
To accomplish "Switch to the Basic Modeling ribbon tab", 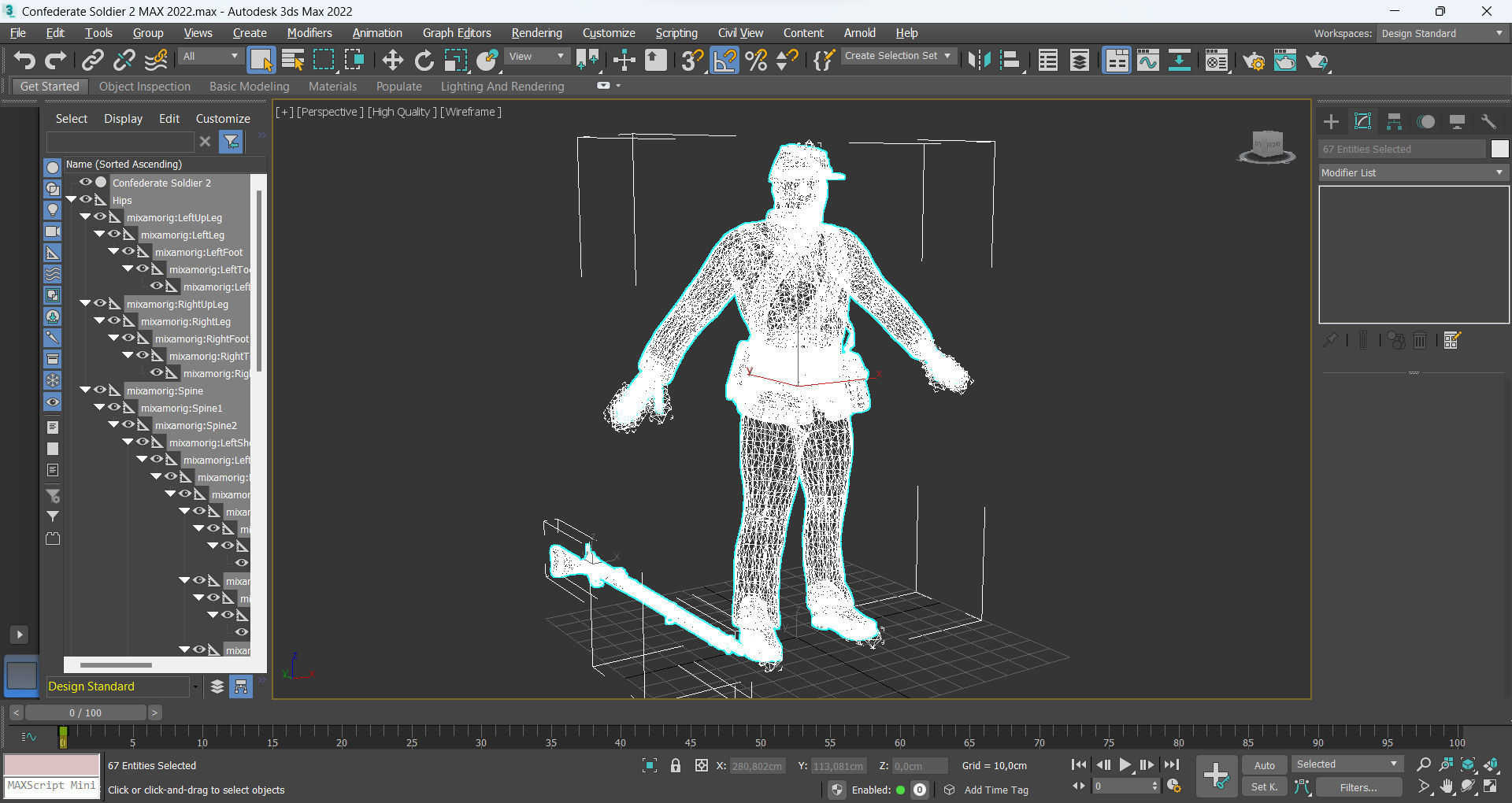I will [x=249, y=87].
